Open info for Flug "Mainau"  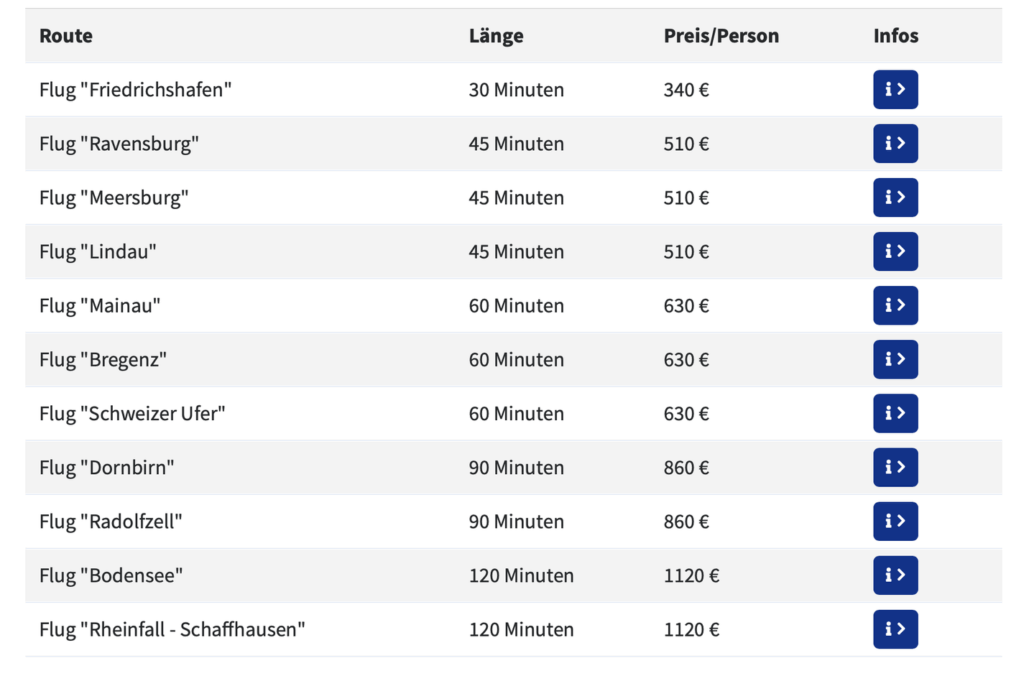tap(895, 306)
